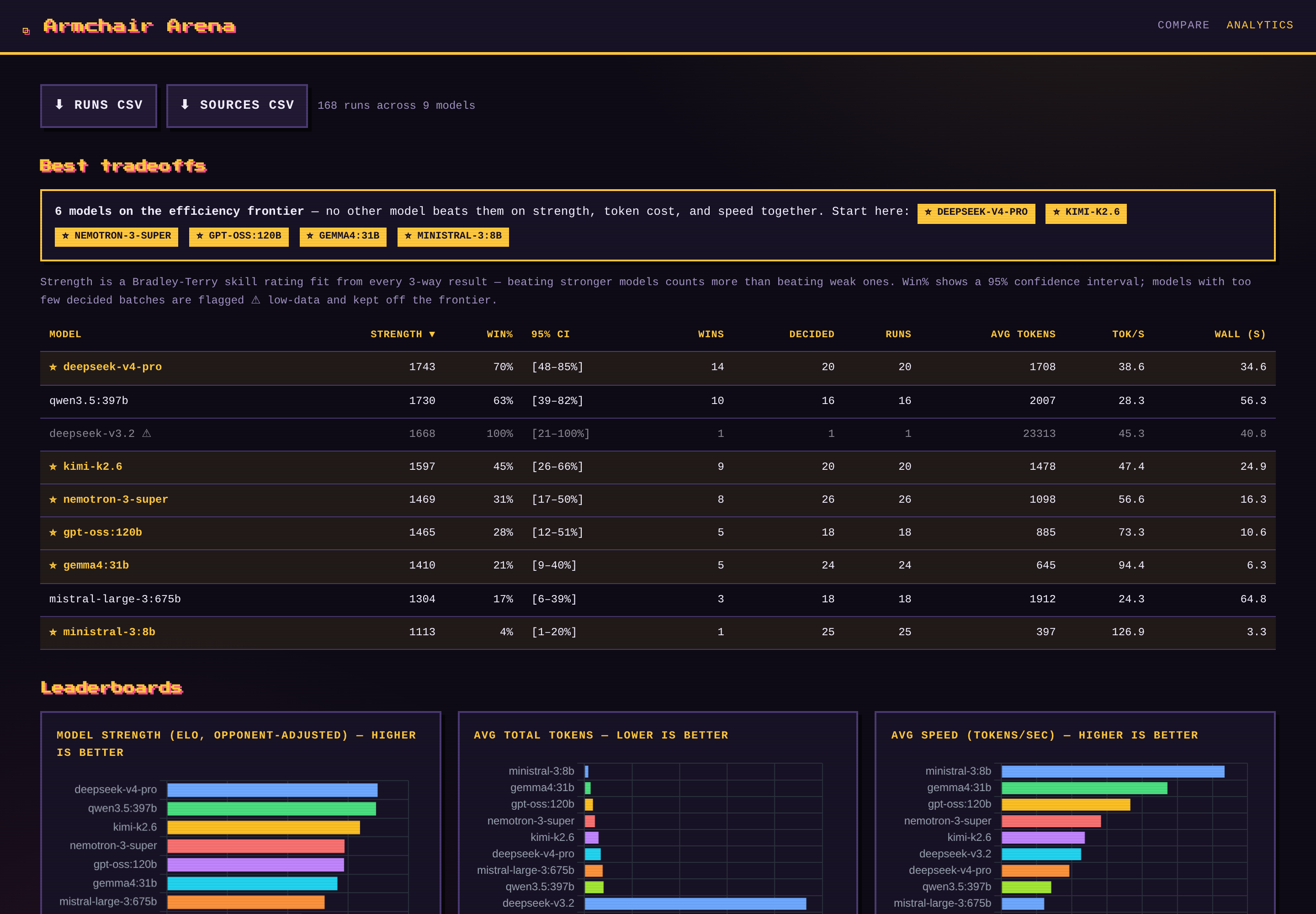Click the star icon beside deepseek-v4-pro row

click(53, 367)
